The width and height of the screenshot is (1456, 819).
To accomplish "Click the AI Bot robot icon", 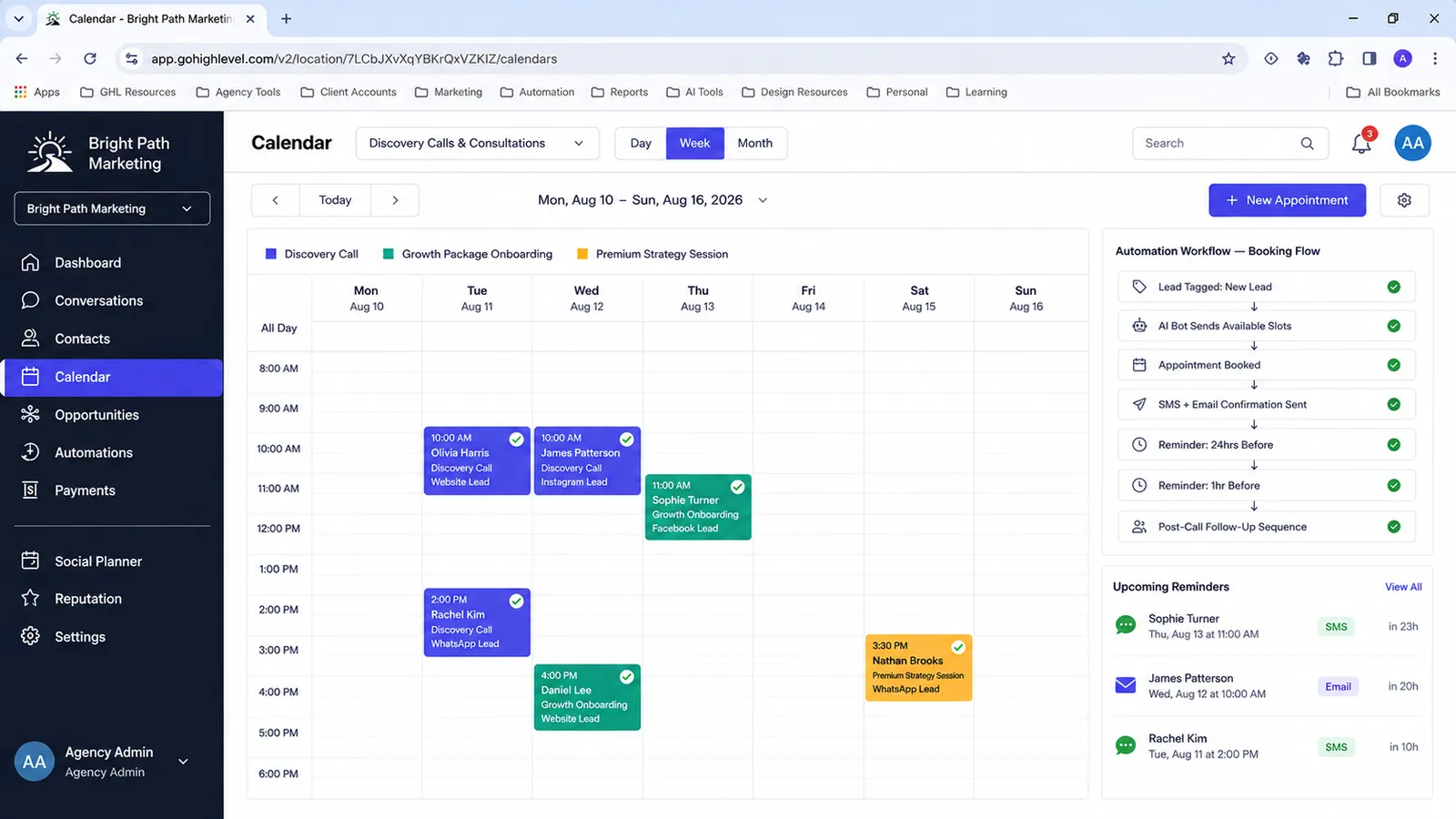I will pyautogui.click(x=1138, y=326).
